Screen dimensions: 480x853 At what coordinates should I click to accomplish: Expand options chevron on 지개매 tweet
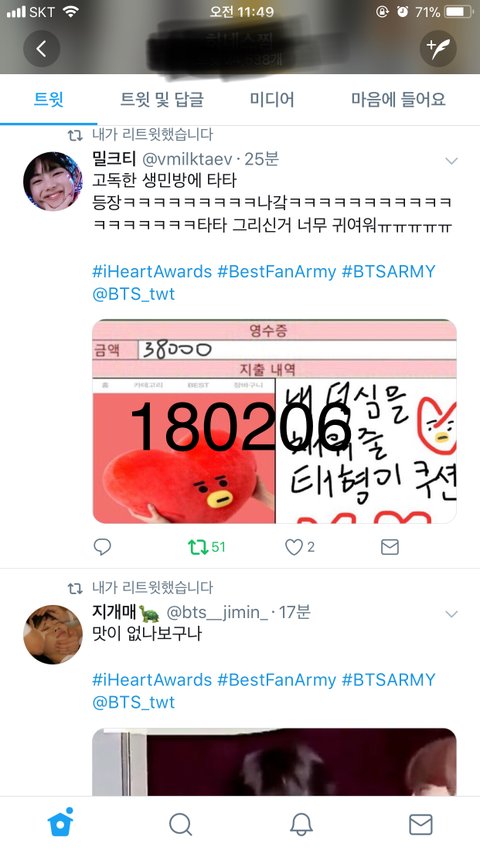tap(451, 614)
